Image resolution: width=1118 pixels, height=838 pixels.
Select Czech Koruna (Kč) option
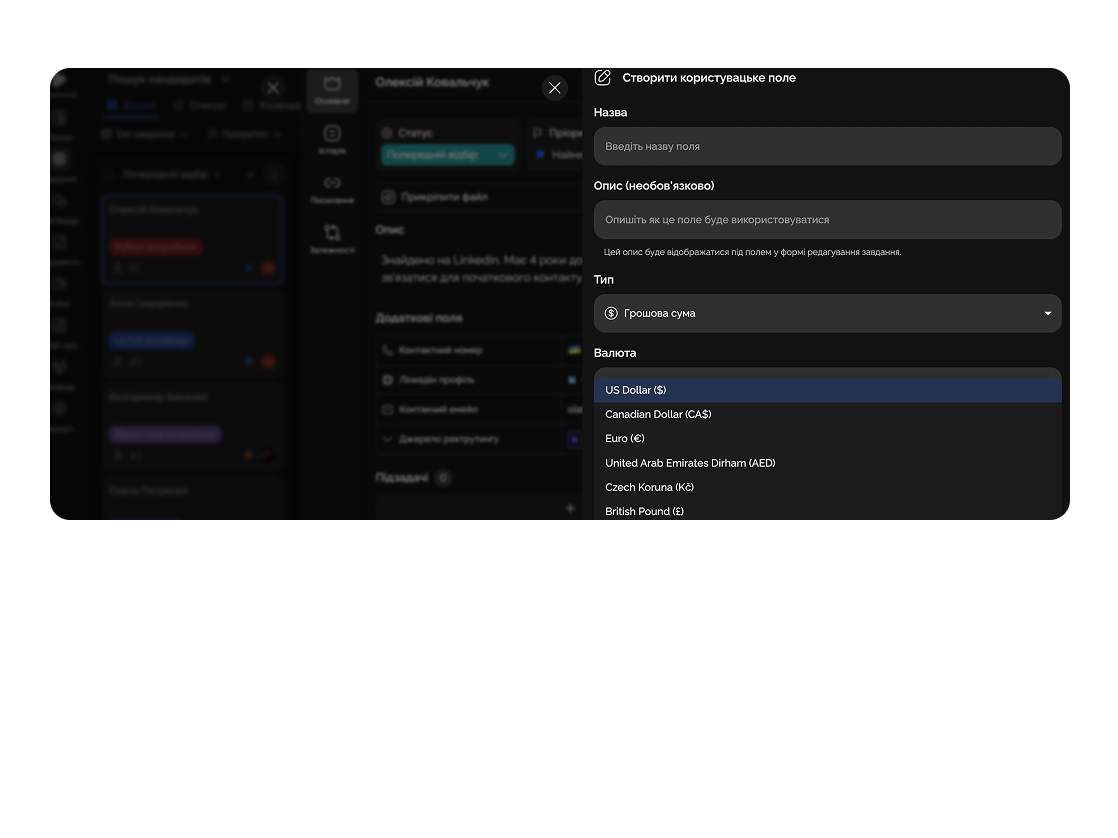tap(827, 487)
